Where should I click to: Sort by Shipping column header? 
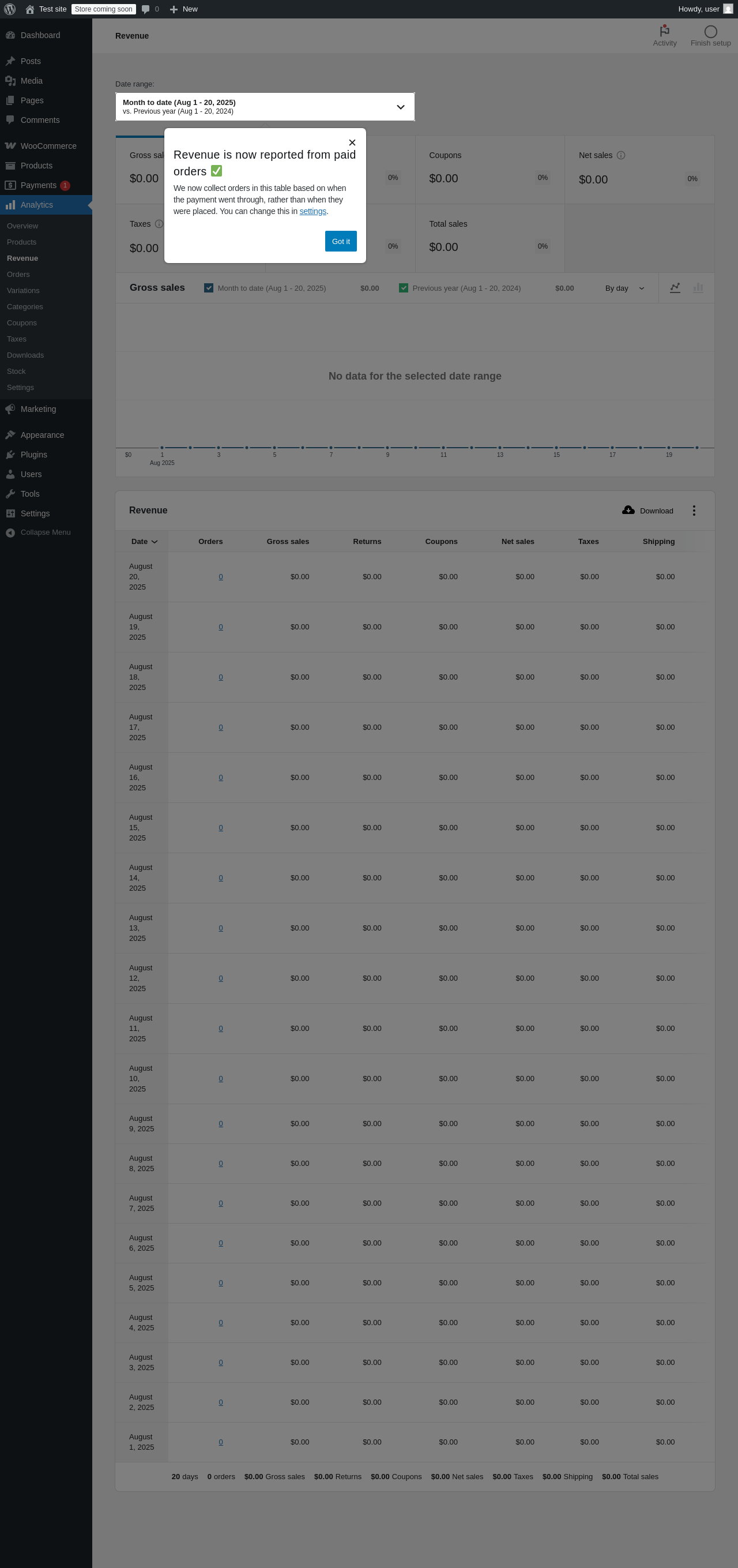(658, 541)
